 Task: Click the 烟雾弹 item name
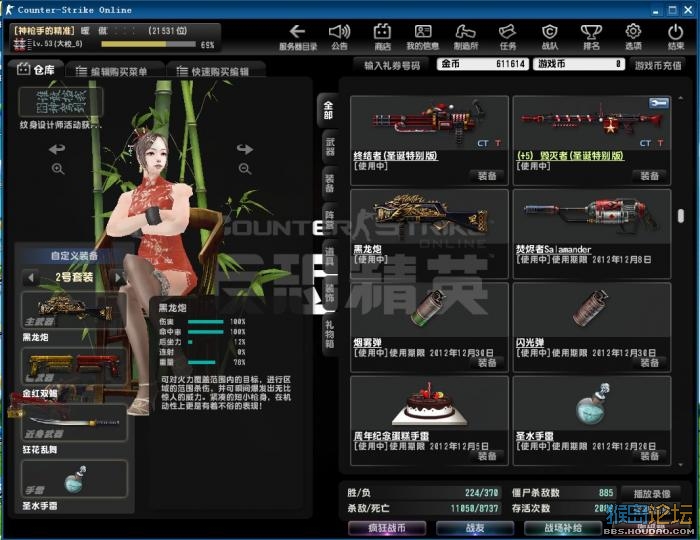[367, 343]
